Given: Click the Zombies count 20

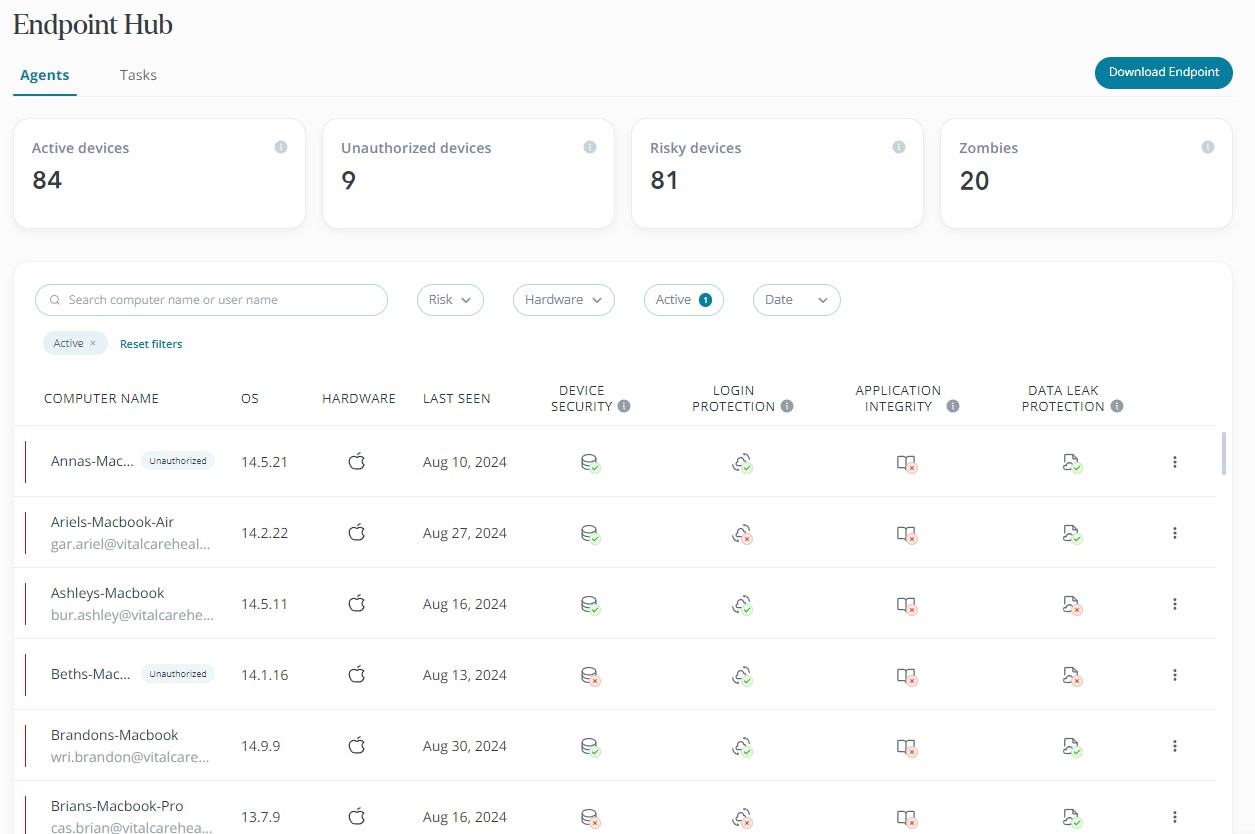Looking at the screenshot, I should (975, 180).
